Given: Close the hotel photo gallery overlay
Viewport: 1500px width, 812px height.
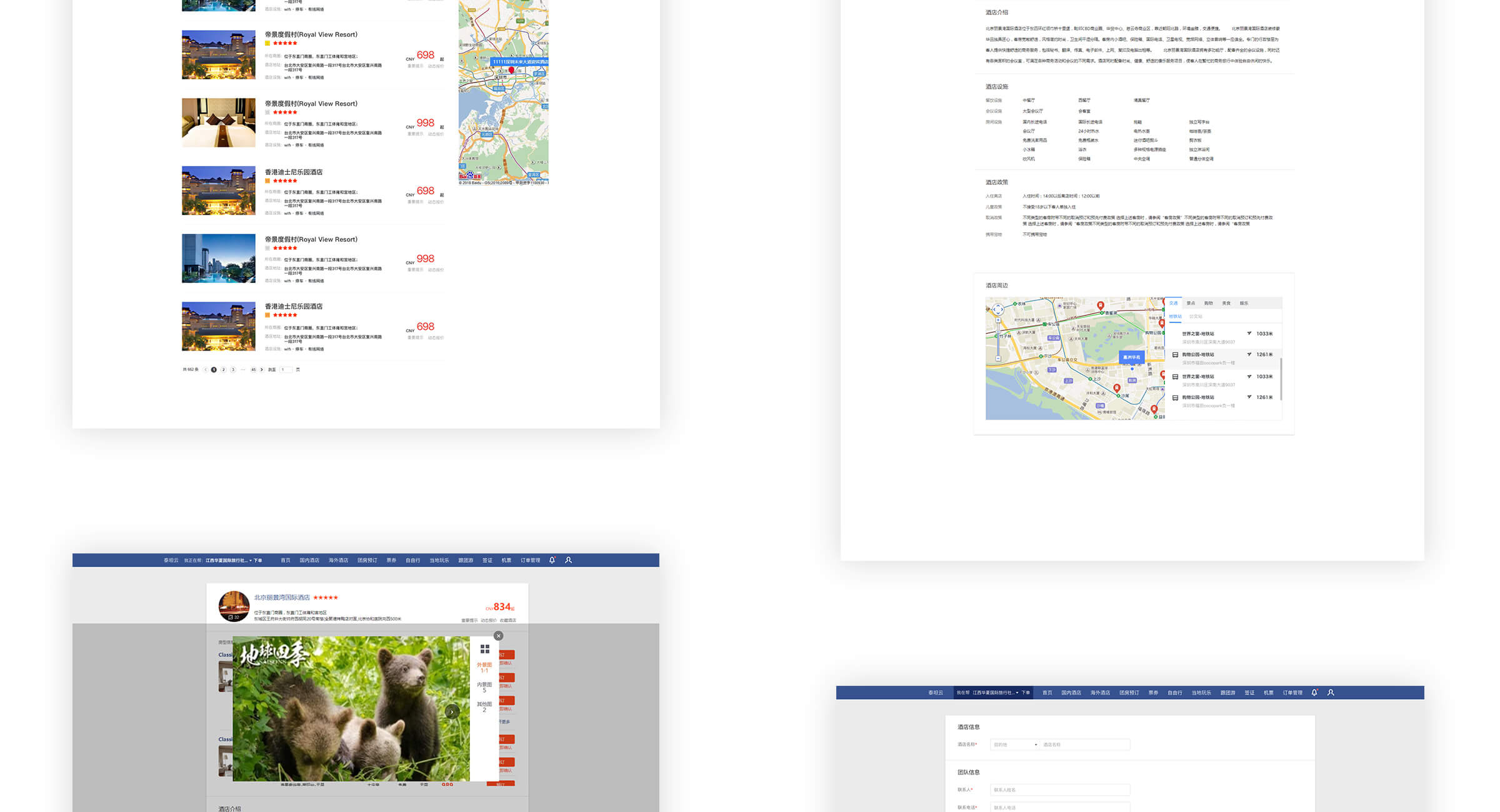Looking at the screenshot, I should click(x=498, y=636).
